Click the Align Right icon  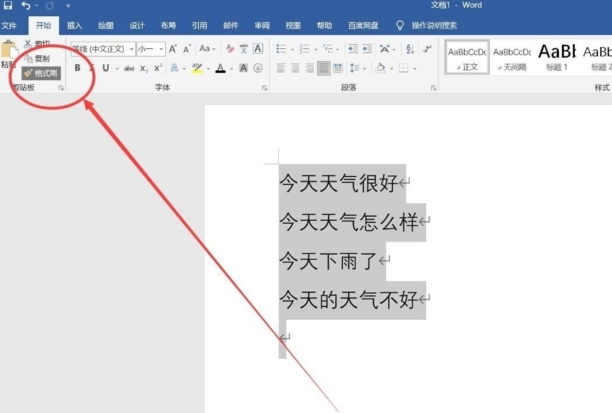point(309,68)
